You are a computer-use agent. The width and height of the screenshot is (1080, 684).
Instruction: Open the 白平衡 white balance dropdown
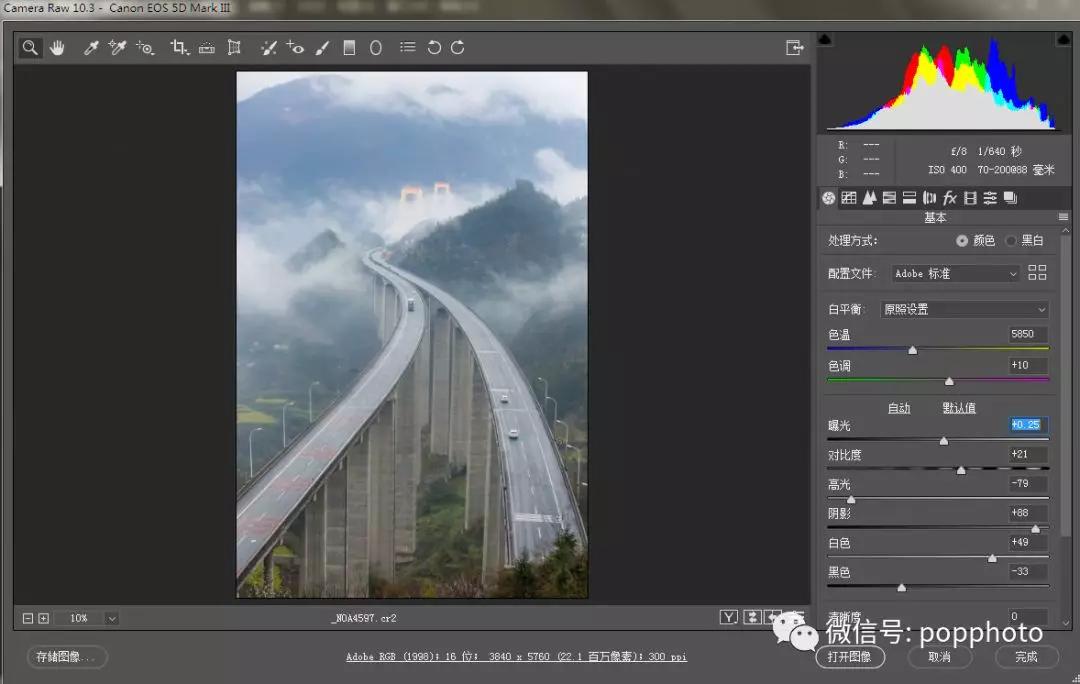pyautogui.click(x=964, y=310)
